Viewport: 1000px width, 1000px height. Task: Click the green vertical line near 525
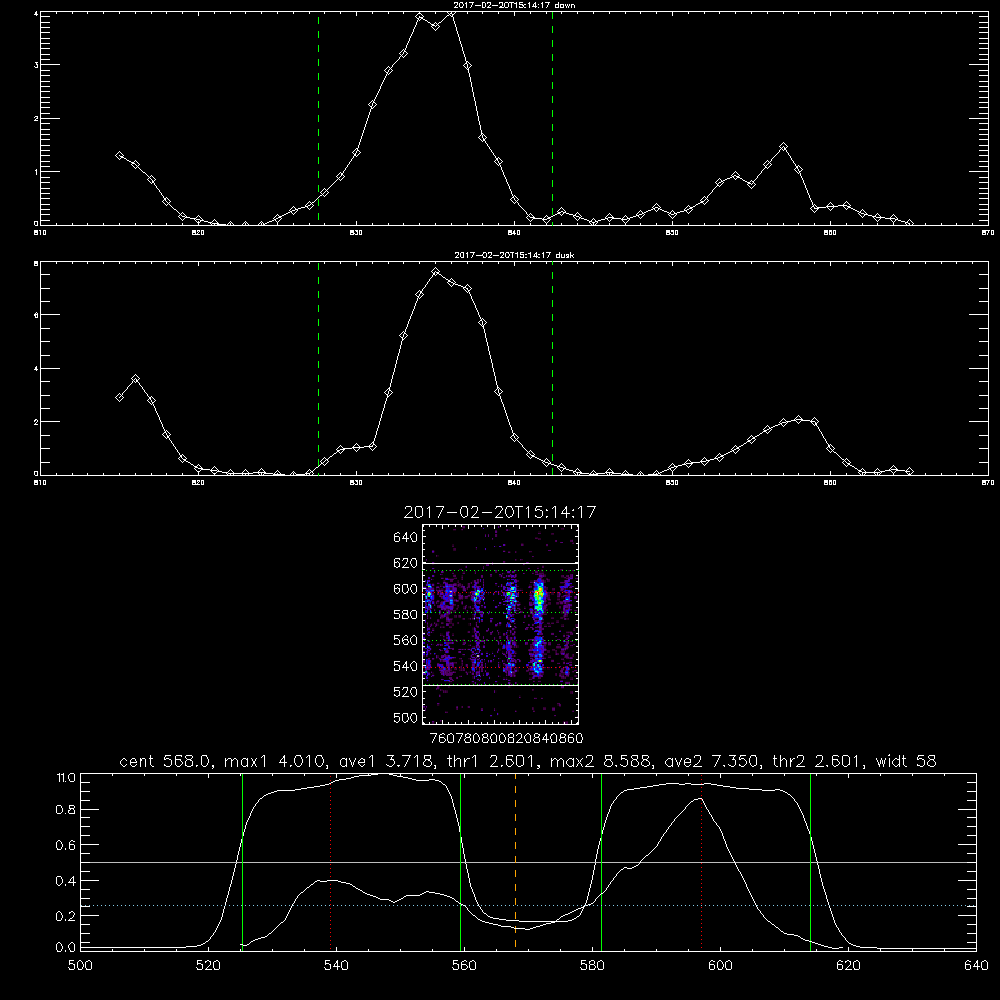[242, 861]
